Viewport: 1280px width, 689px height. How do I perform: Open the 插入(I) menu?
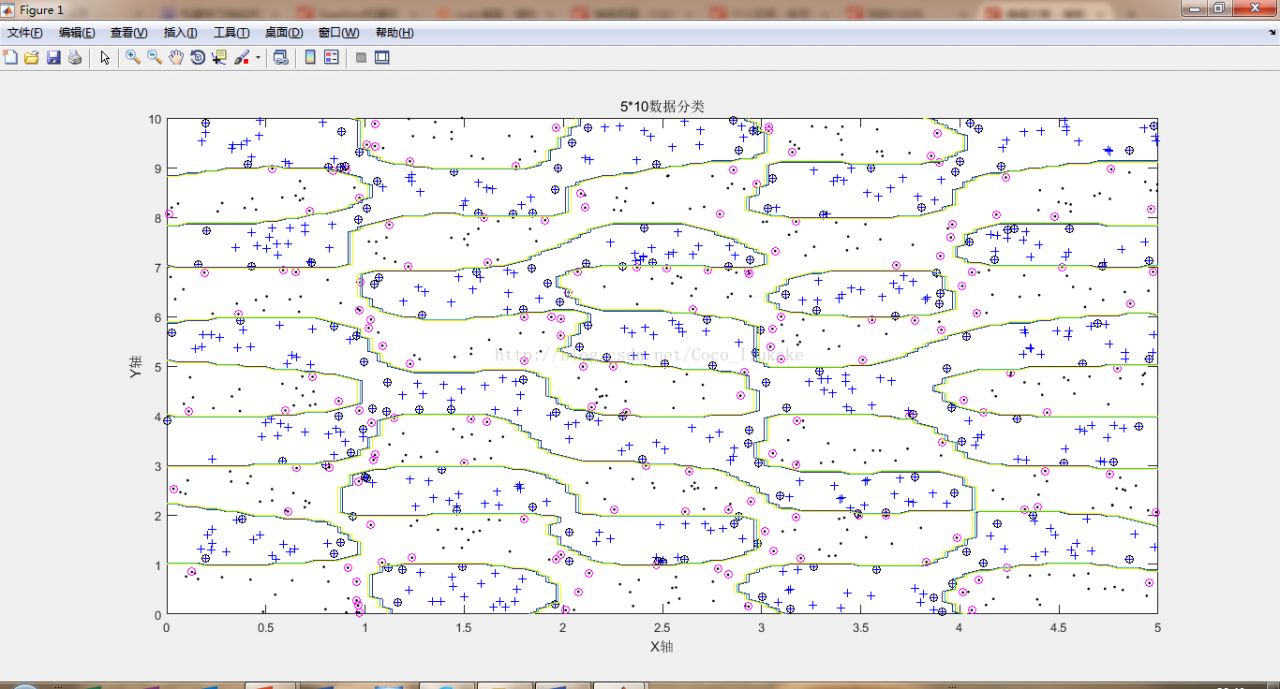tap(180, 33)
